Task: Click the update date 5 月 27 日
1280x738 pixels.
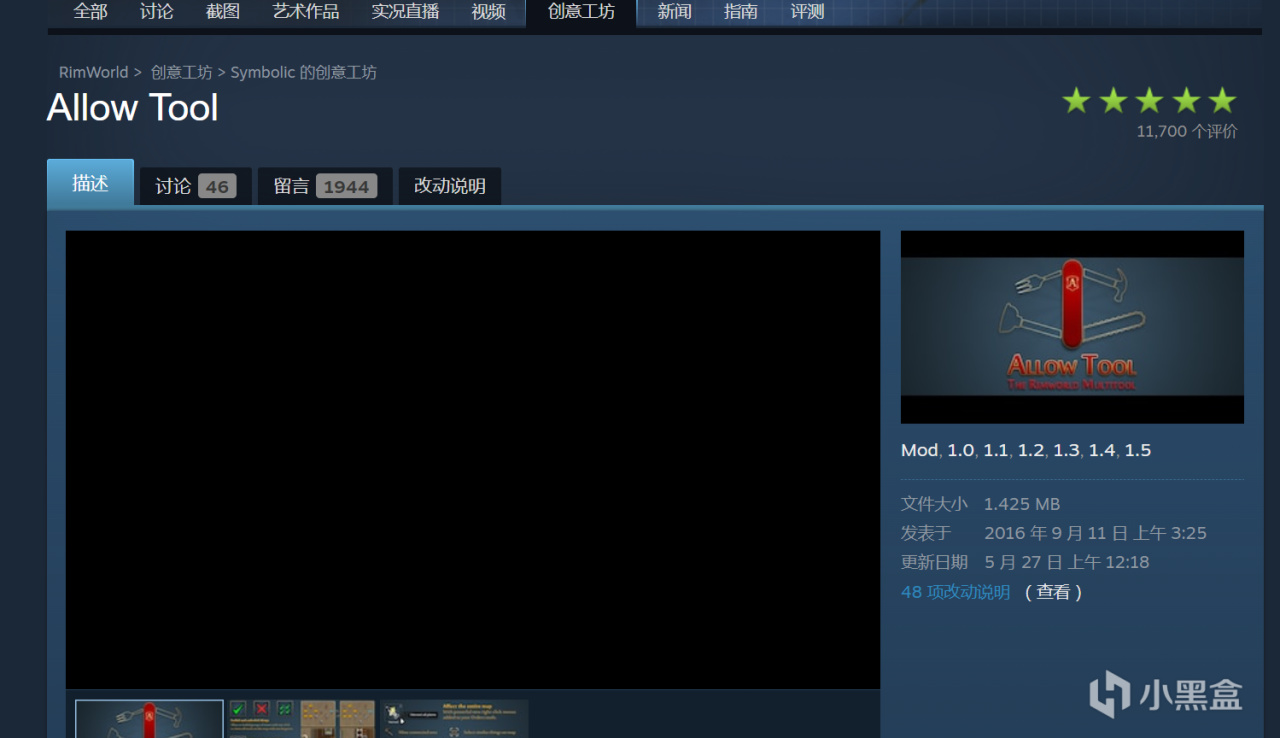Action: point(1067,562)
